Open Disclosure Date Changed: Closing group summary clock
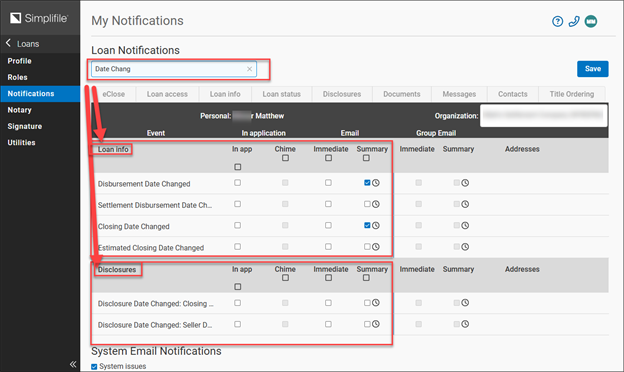This screenshot has width=624, height=372. 465,303
